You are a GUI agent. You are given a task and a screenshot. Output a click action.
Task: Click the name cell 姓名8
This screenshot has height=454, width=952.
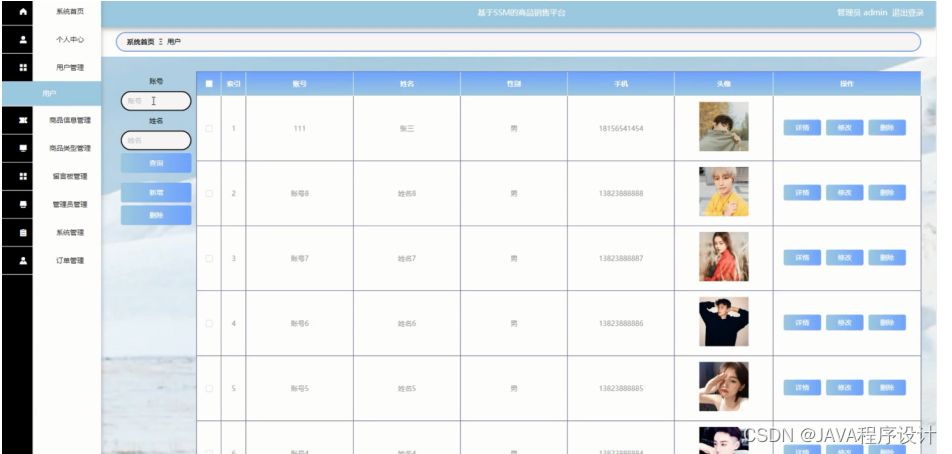(407, 194)
